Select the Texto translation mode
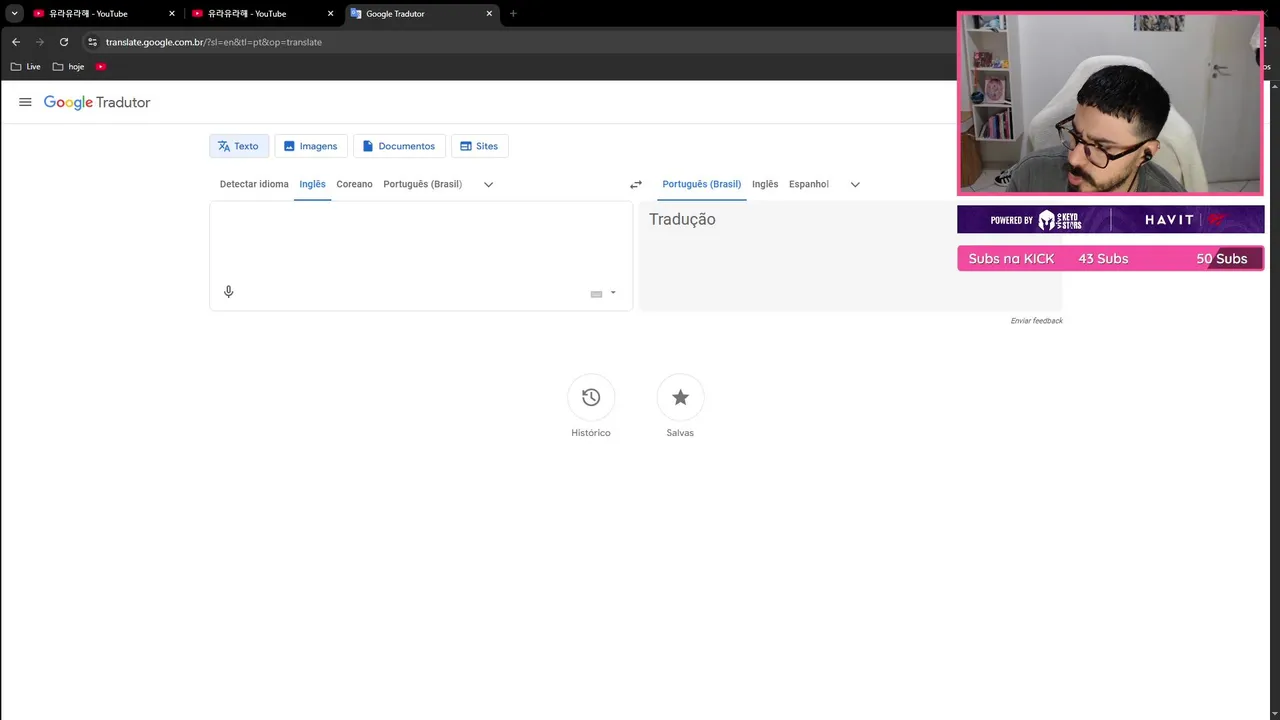The height and width of the screenshot is (720, 1280). click(238, 146)
